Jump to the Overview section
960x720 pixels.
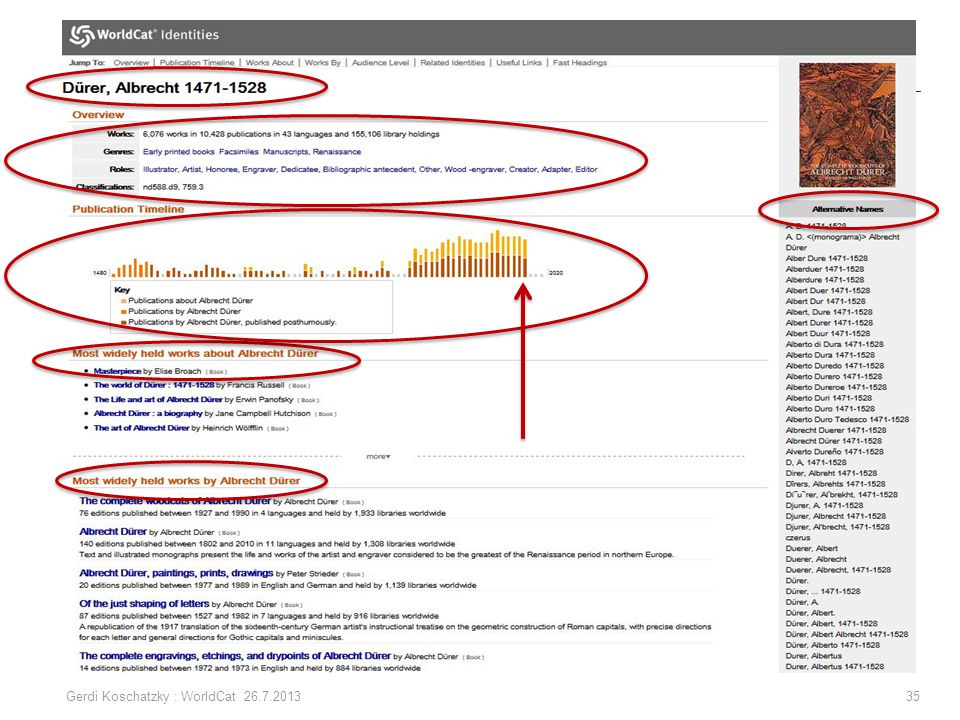tap(131, 62)
